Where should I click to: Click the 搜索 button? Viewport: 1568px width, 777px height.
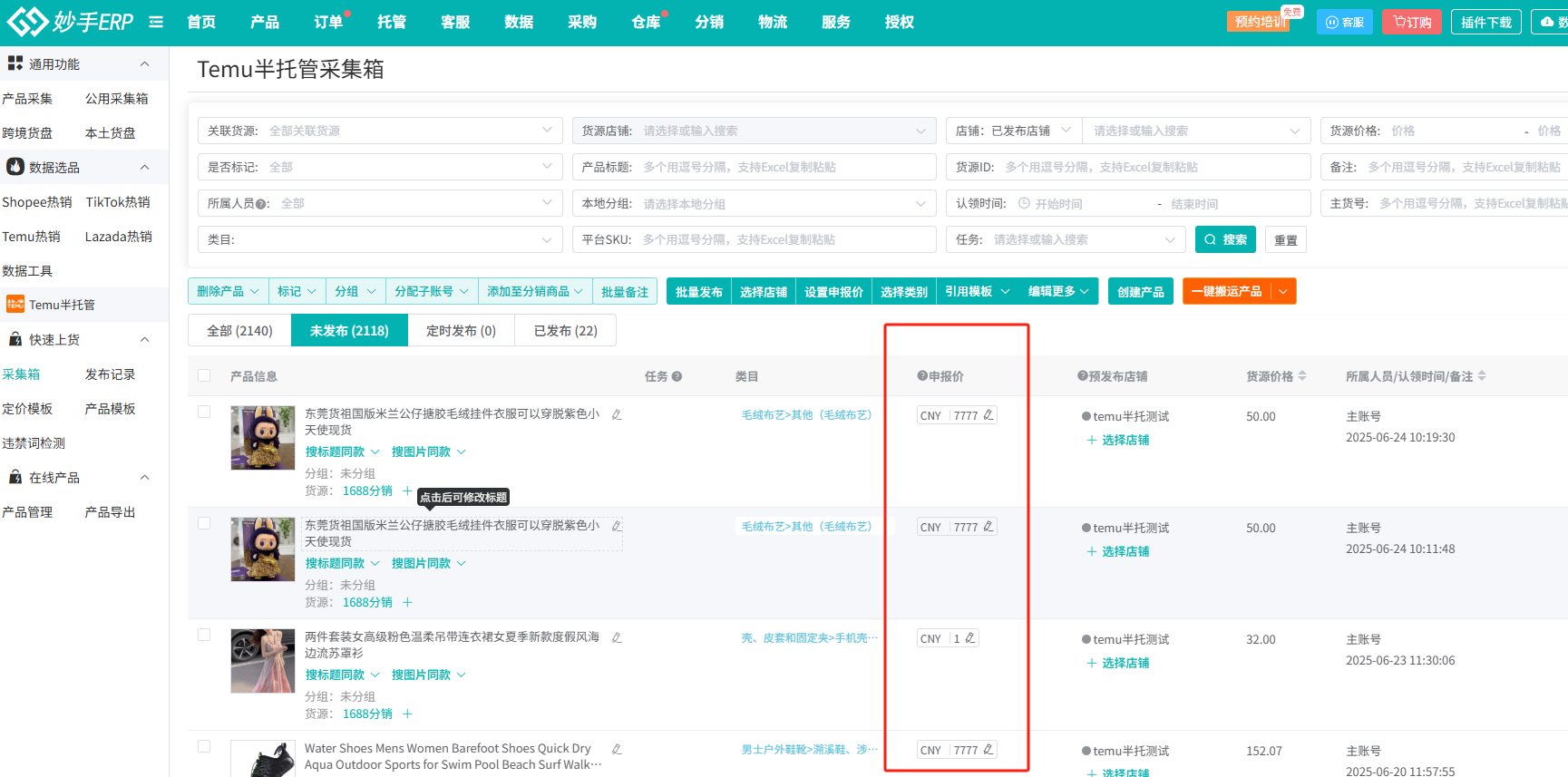click(1225, 239)
